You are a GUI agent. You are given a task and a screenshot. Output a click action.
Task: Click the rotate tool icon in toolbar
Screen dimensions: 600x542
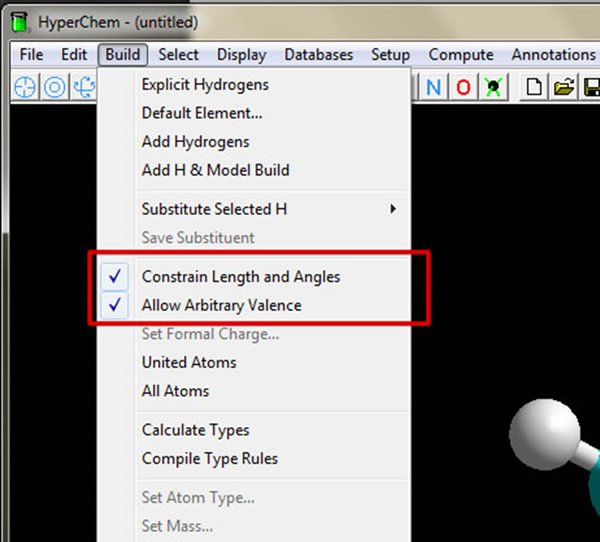pyautogui.click(x=81, y=87)
